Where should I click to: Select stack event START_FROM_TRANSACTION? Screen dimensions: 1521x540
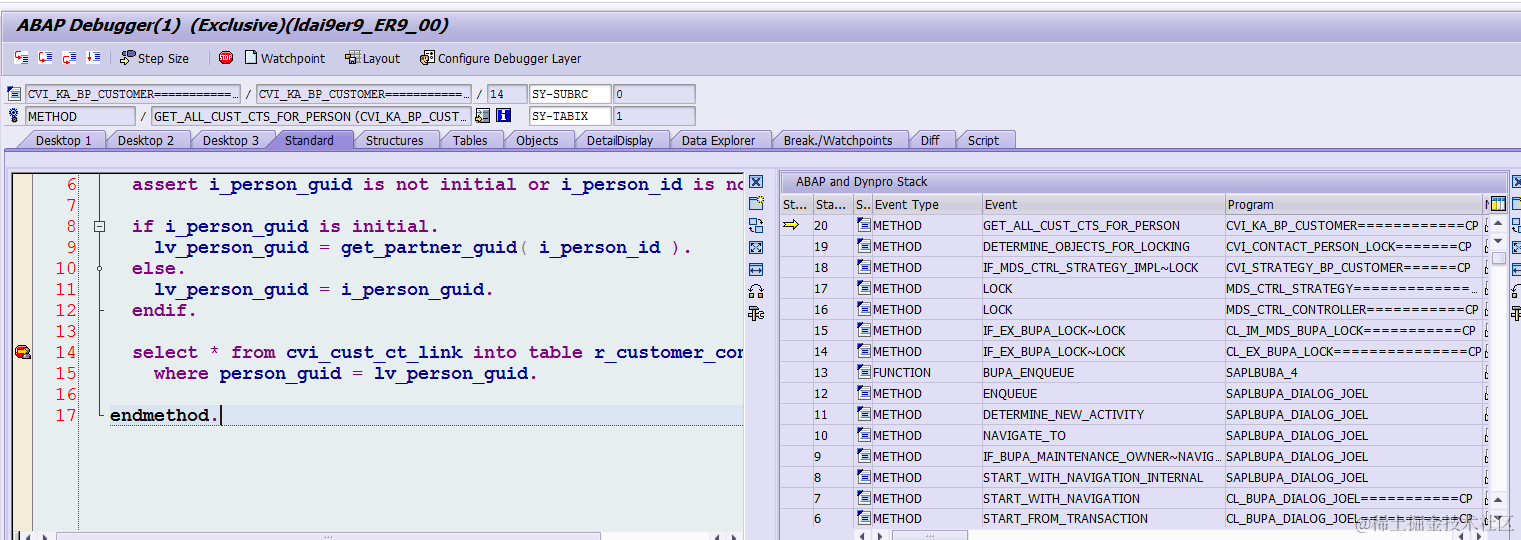tap(1065, 518)
